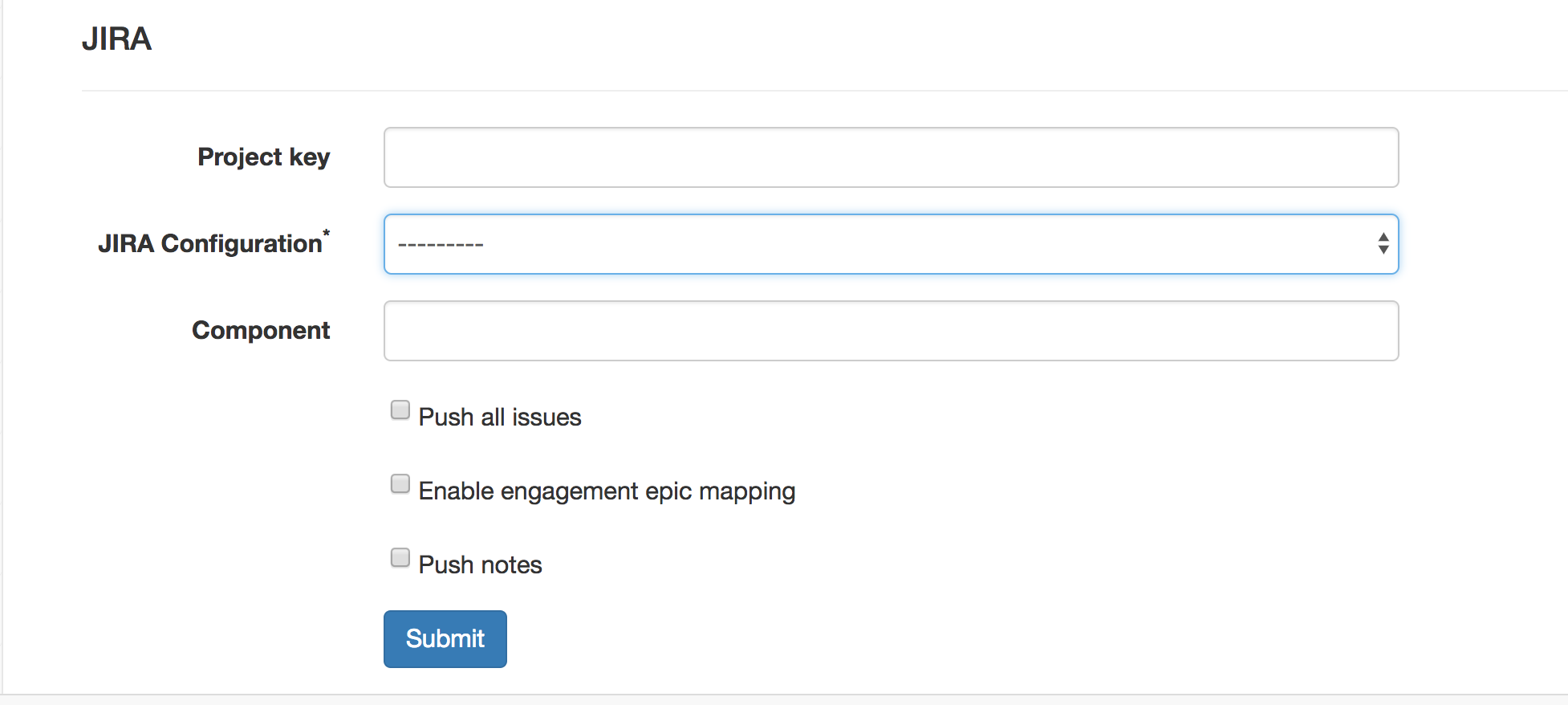Click the empty Component text box
This screenshot has width=1568, height=705.
pyautogui.click(x=891, y=330)
